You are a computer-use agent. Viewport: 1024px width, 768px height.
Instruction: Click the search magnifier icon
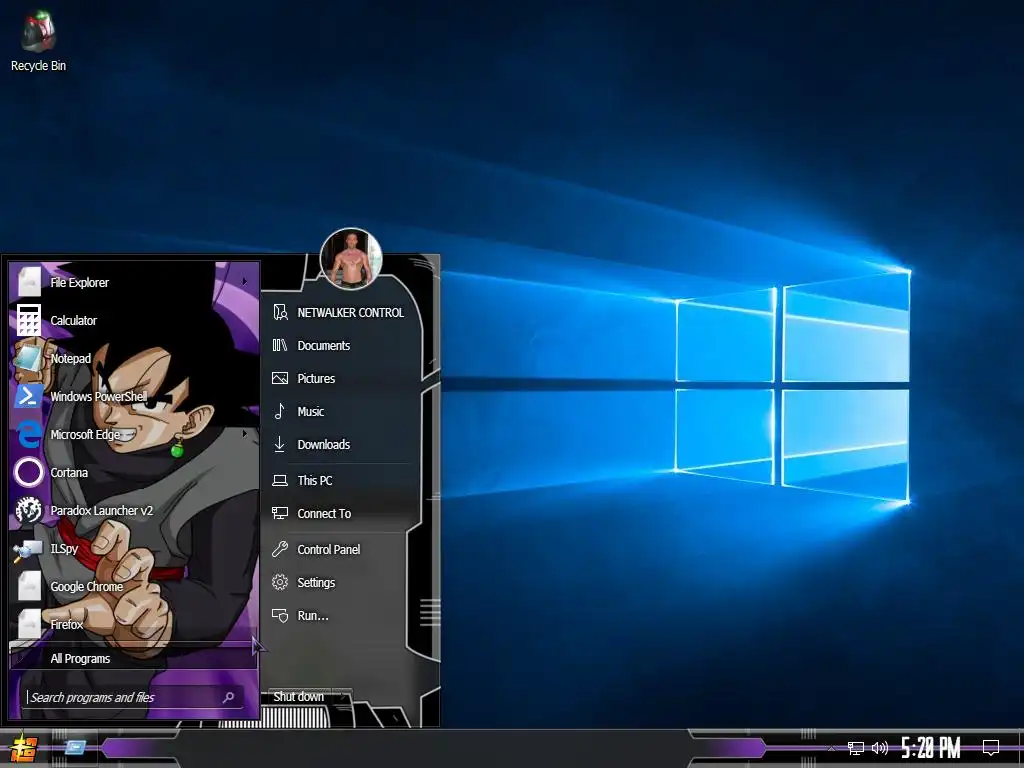pos(229,697)
